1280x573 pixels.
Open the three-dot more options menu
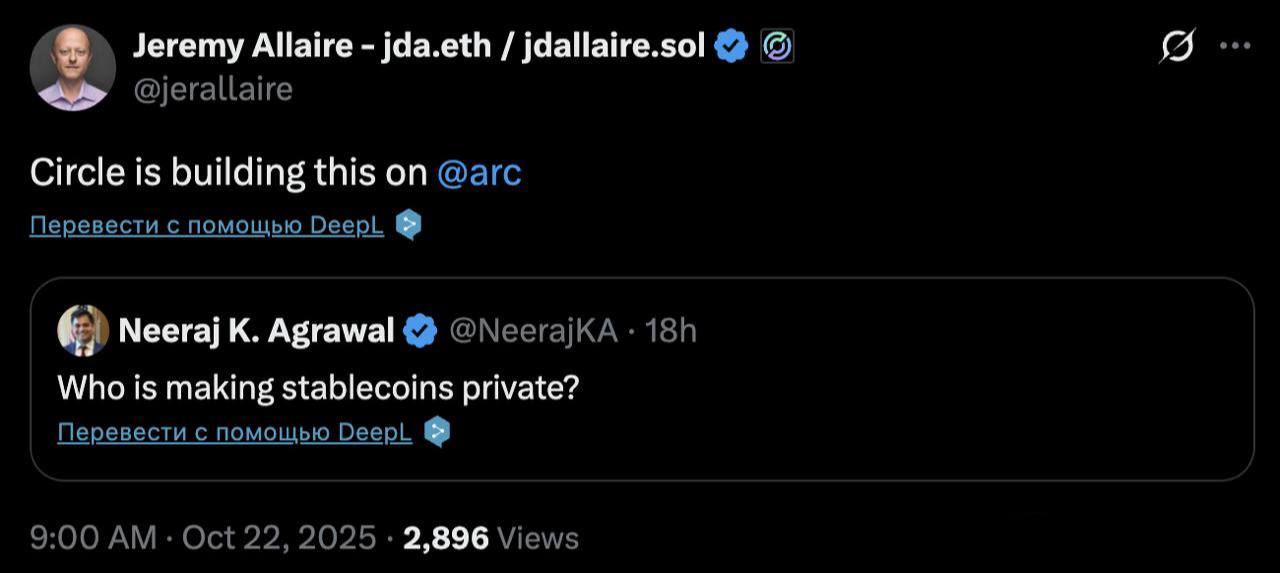point(1236,47)
